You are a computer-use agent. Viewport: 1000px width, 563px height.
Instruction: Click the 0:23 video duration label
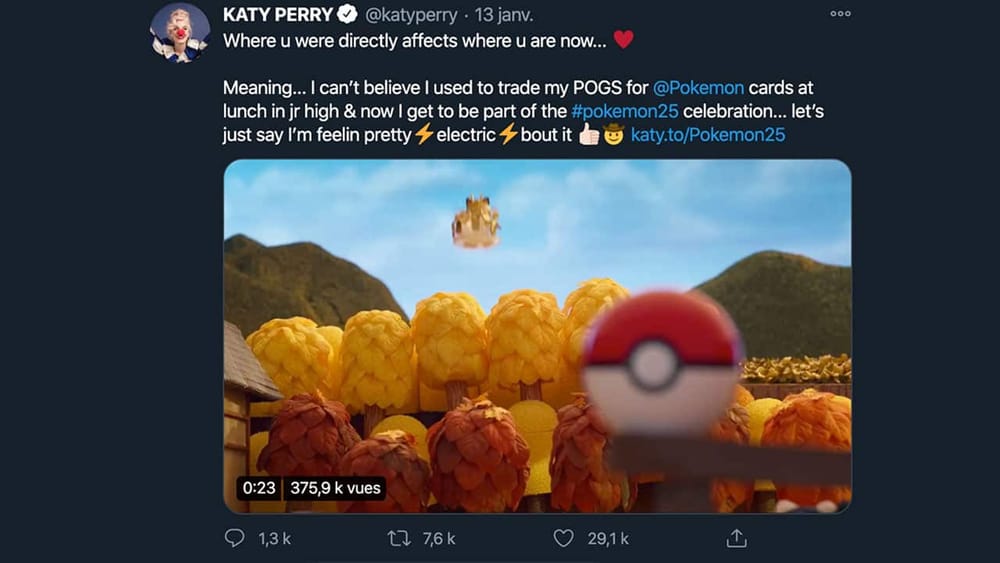[x=258, y=490]
